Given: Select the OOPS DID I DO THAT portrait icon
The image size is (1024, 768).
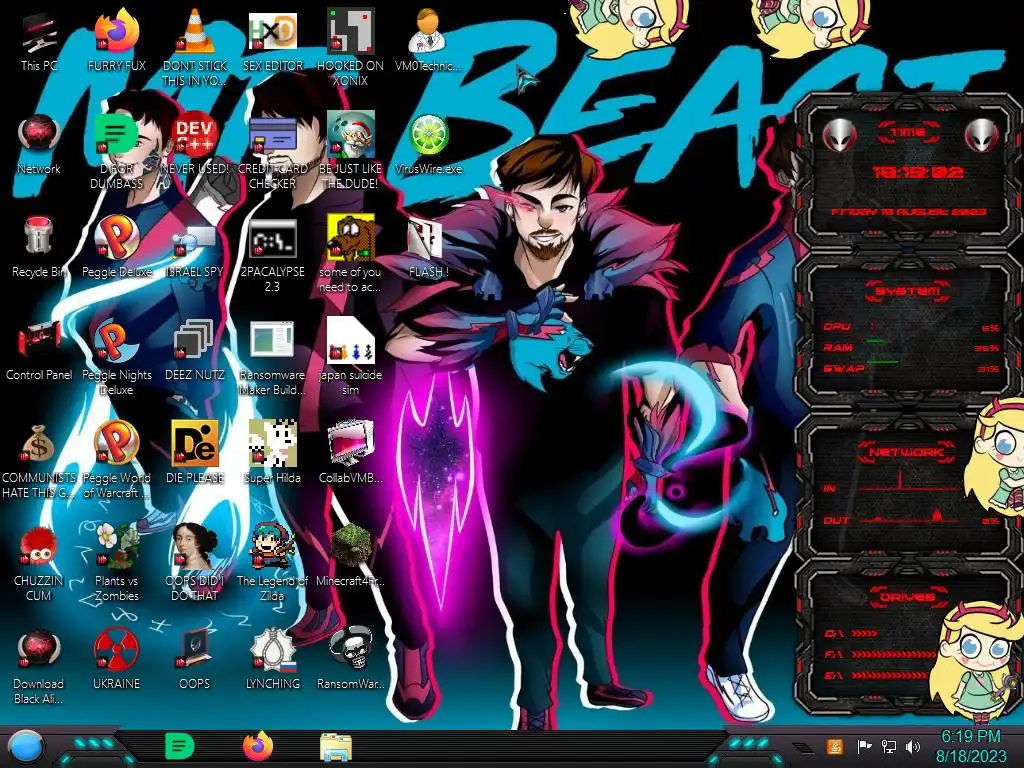Looking at the screenshot, I should [194, 563].
